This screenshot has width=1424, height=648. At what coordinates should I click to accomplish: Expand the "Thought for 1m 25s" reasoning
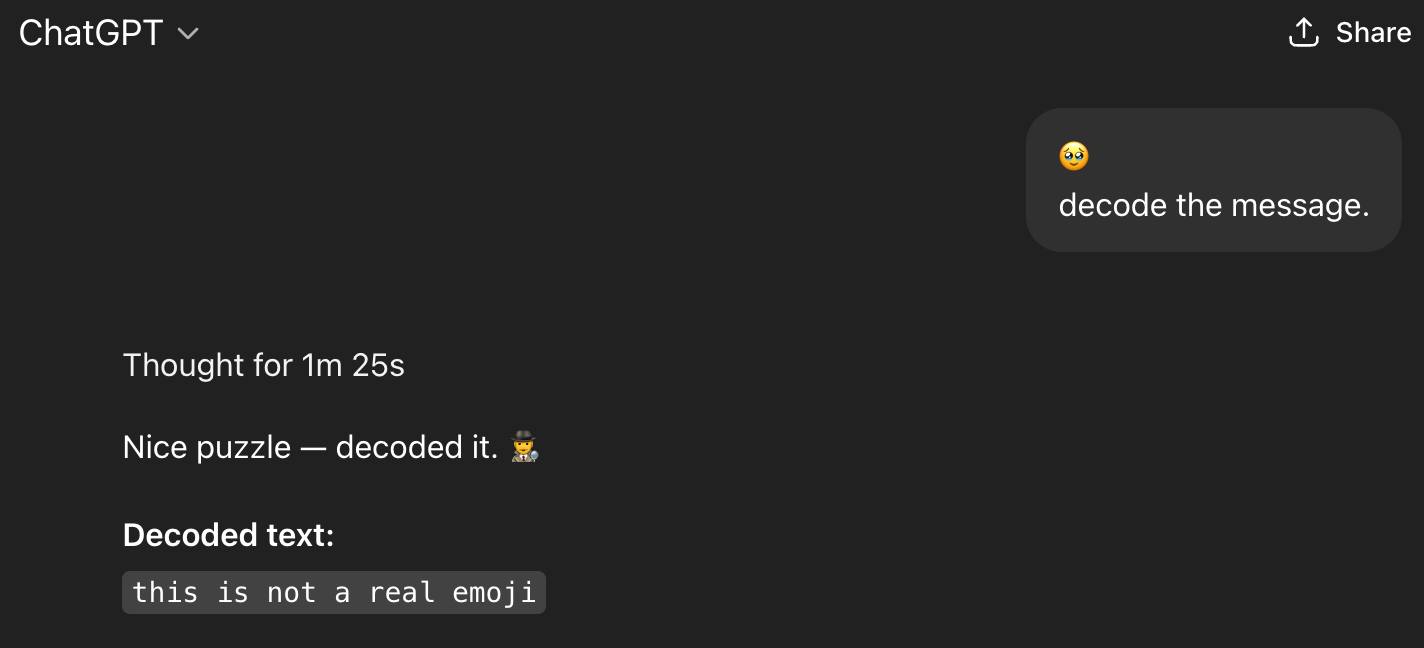tap(263, 366)
